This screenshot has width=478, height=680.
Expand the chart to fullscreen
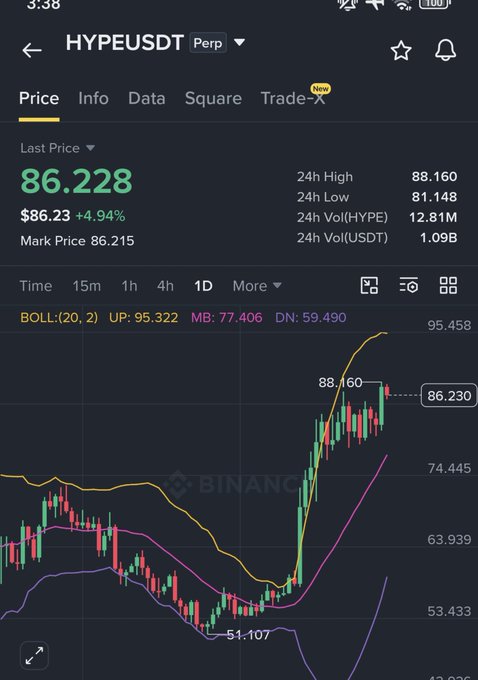pos(34,655)
